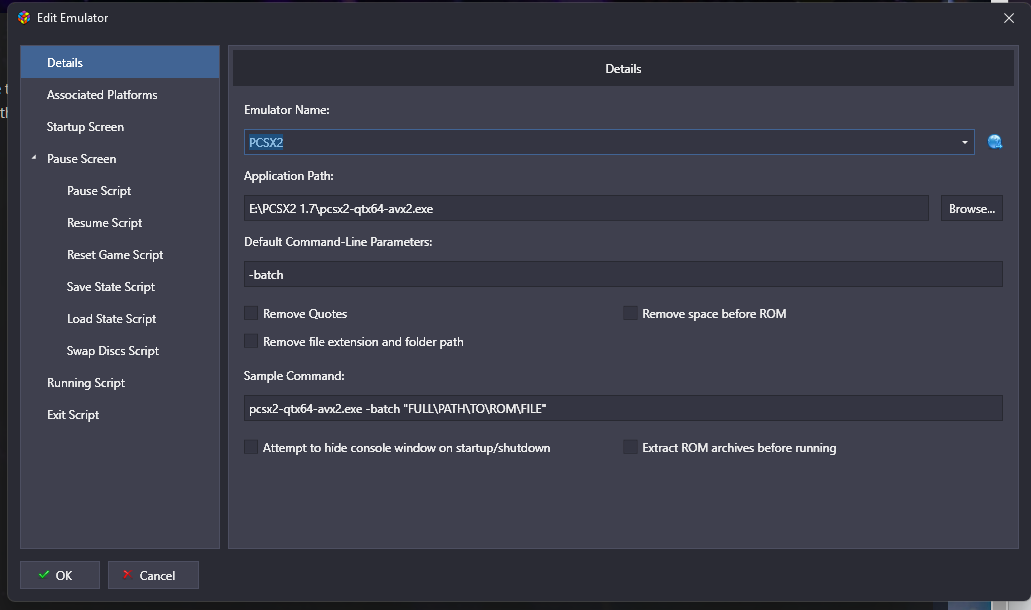Click the Sample Command text box
Screen dimensions: 1031x610
pyautogui.click(x=623, y=408)
